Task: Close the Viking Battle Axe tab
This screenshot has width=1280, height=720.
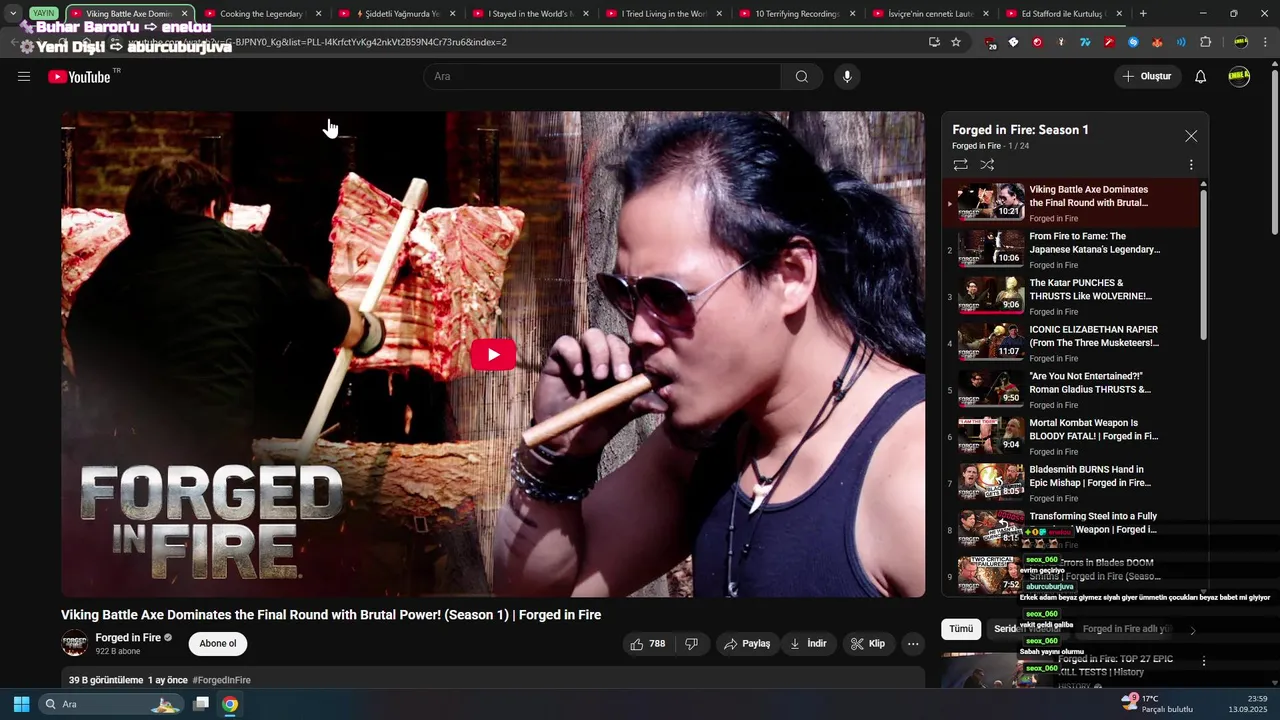Action: pos(184,14)
